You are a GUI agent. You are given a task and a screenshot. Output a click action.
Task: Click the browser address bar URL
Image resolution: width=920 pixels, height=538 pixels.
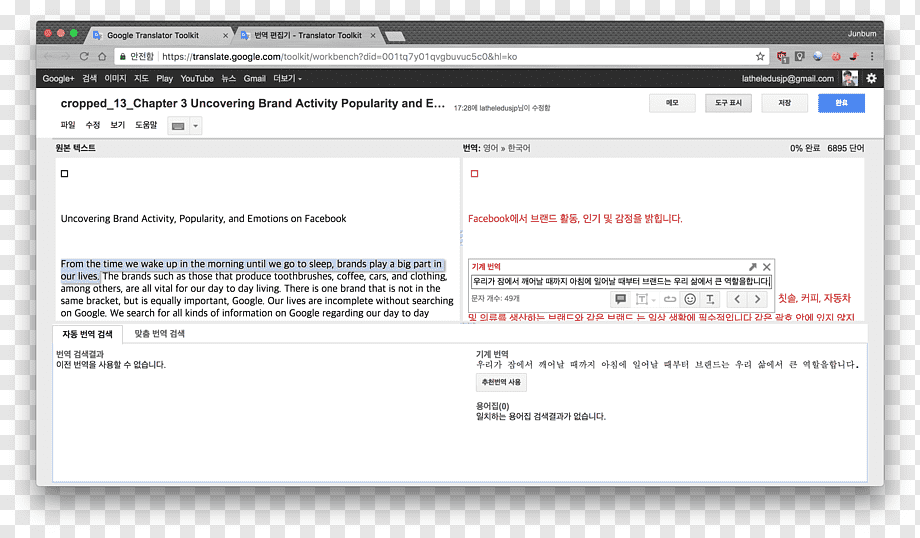click(x=339, y=56)
